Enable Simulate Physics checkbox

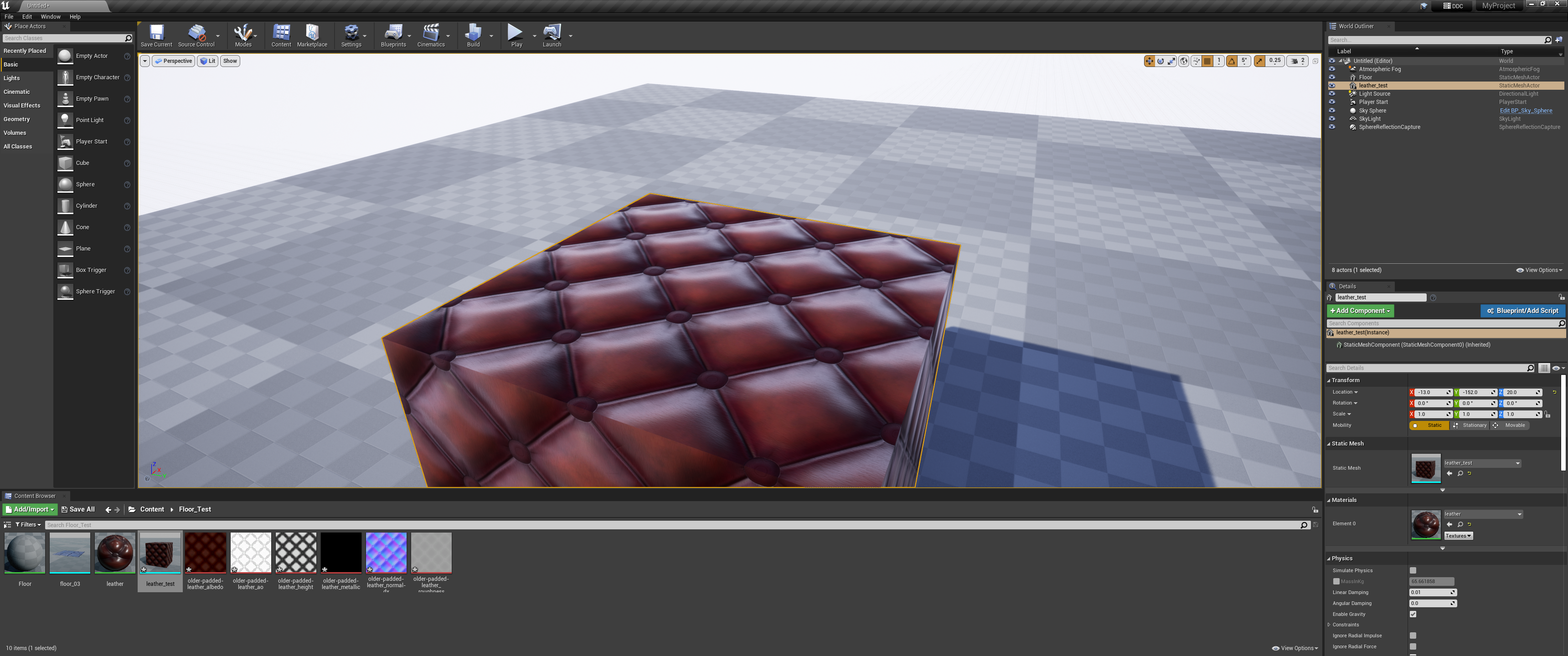click(1413, 570)
